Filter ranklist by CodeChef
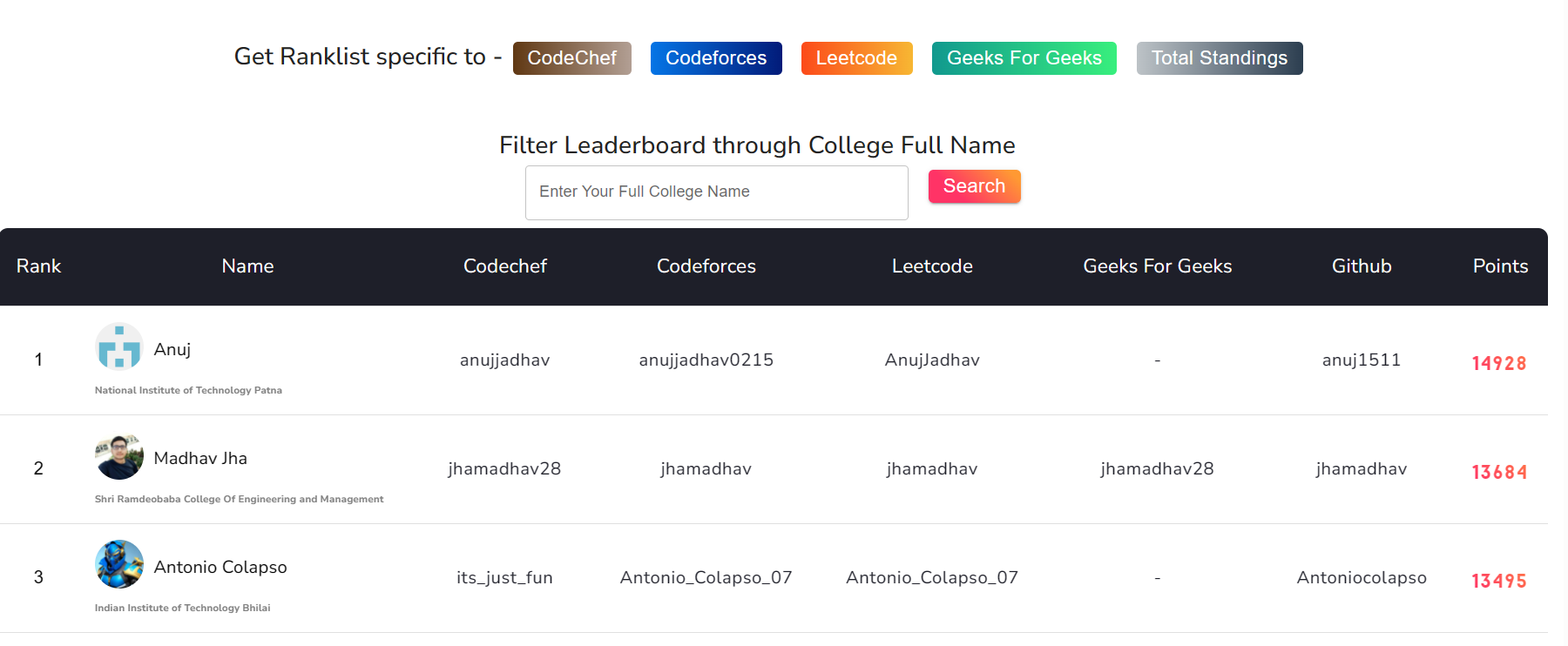Viewport: 1568px width, 646px height. pyautogui.click(x=571, y=58)
